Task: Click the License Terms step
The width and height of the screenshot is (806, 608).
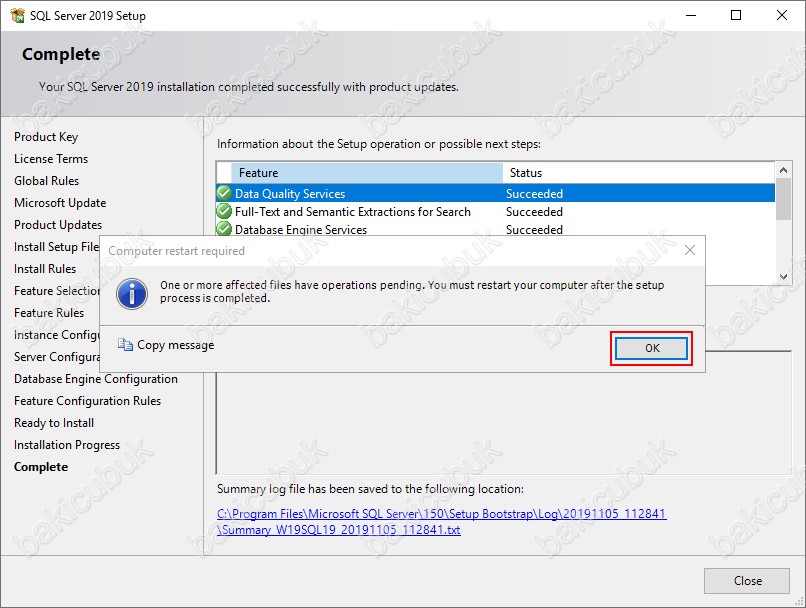Action: (51, 159)
